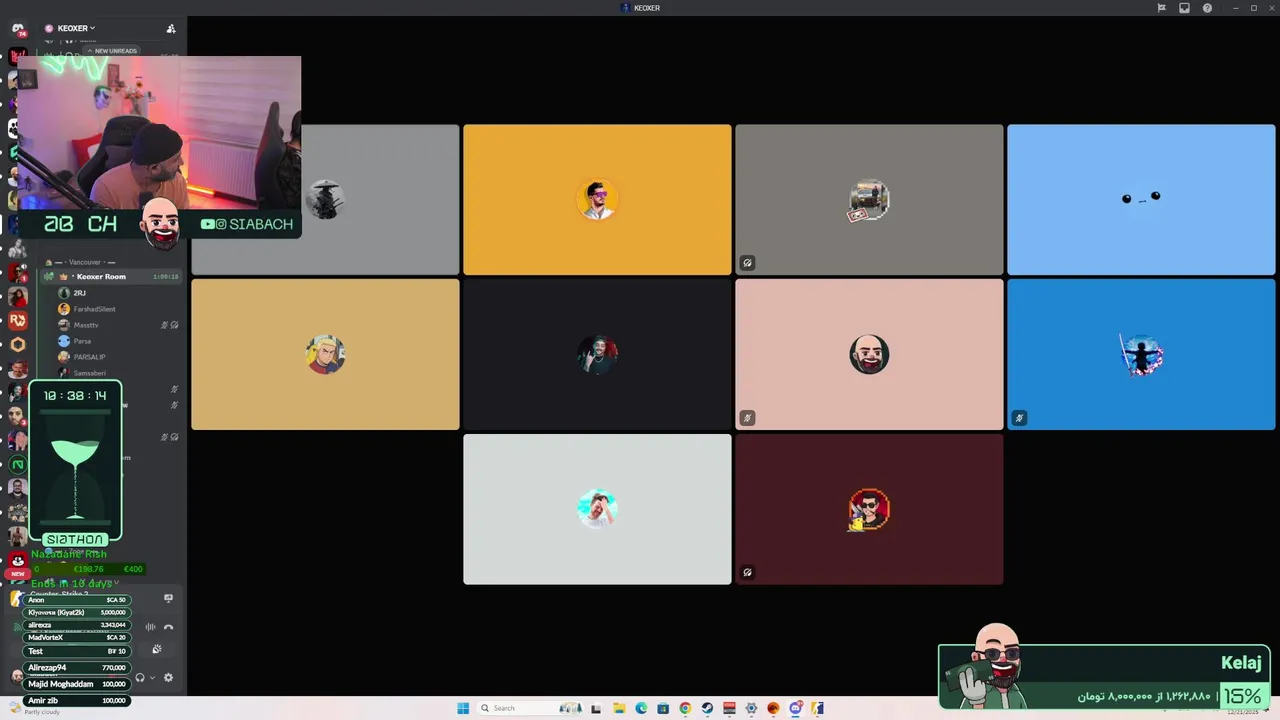This screenshot has width=1280, height=720.
Task: Open the soundboard icon in voice panel
Action: point(157,649)
